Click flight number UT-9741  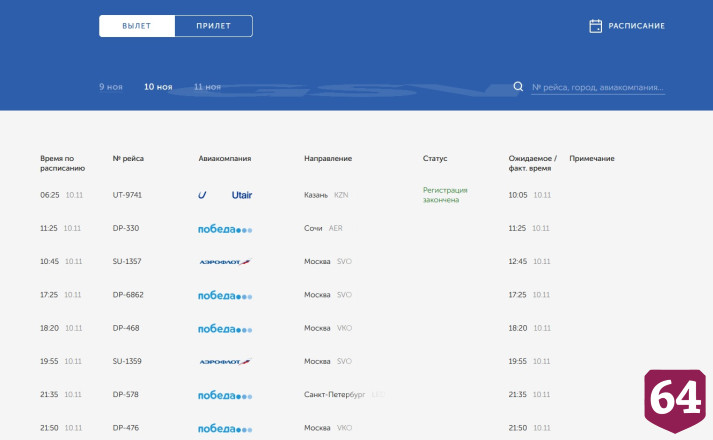[x=127, y=195]
